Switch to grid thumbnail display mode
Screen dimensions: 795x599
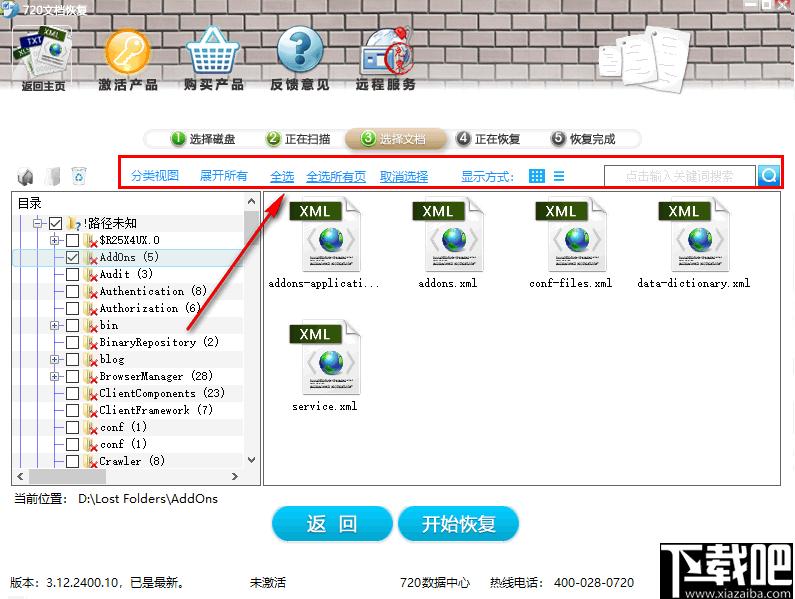pyautogui.click(x=536, y=176)
